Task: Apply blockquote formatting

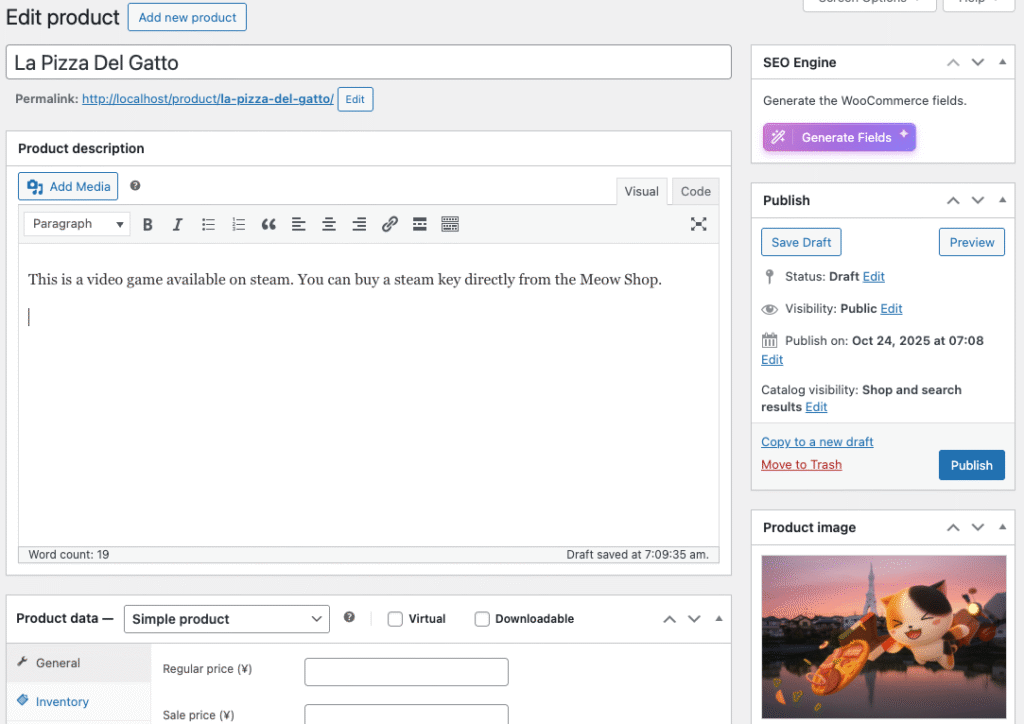Action: pyautogui.click(x=268, y=224)
